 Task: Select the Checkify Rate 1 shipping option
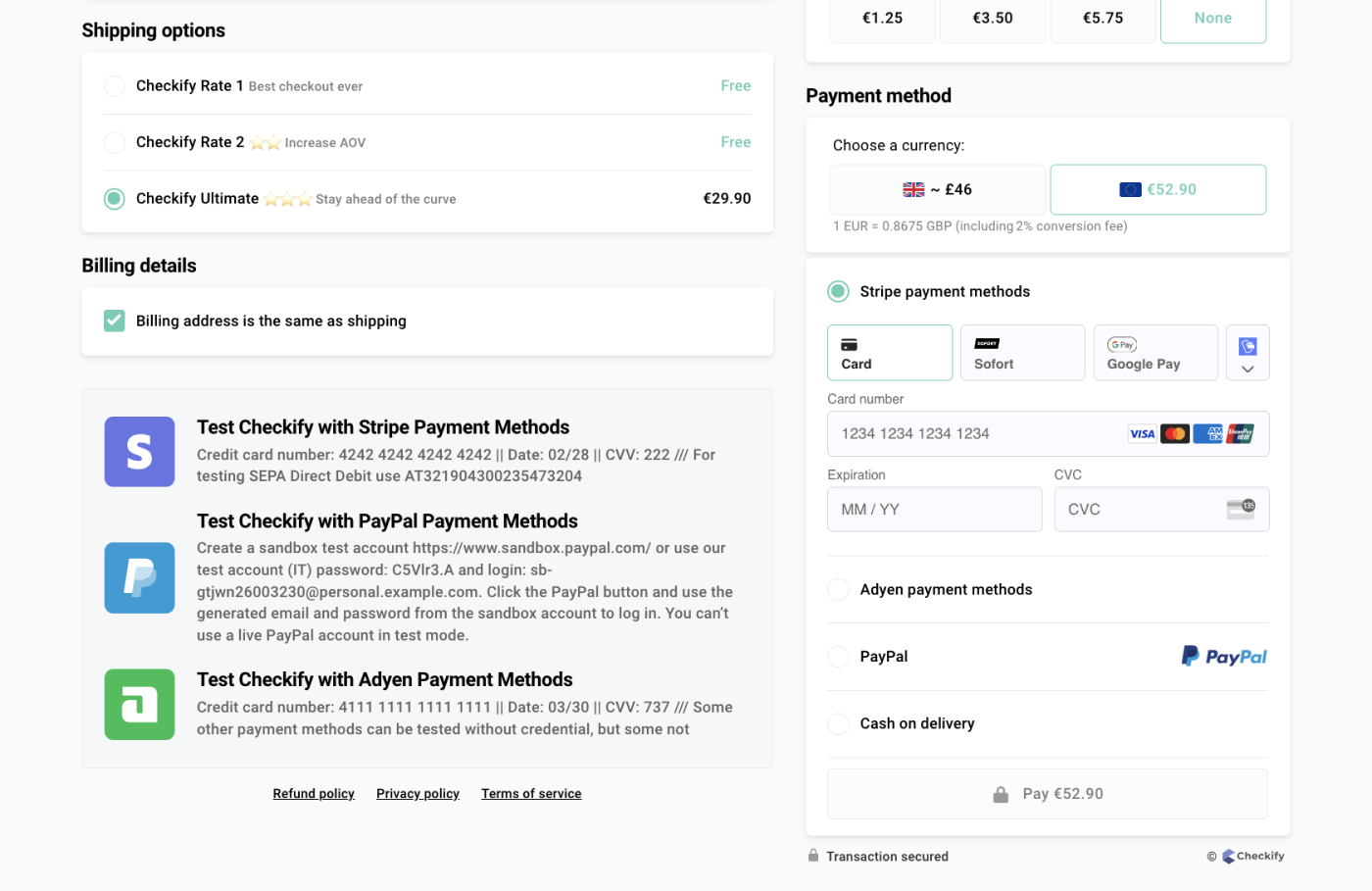(x=114, y=85)
